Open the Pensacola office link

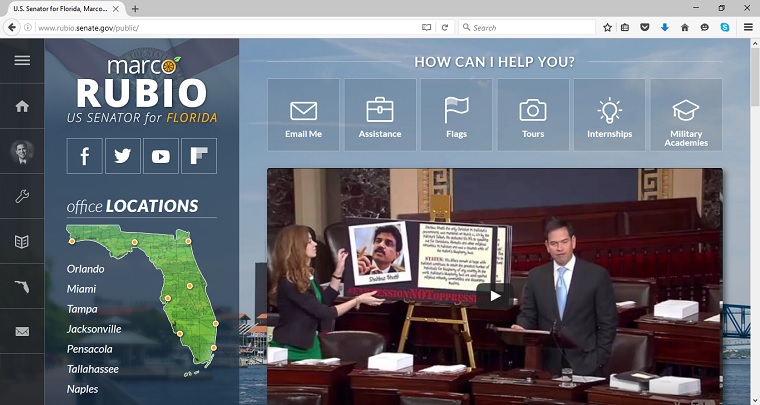(x=90, y=349)
